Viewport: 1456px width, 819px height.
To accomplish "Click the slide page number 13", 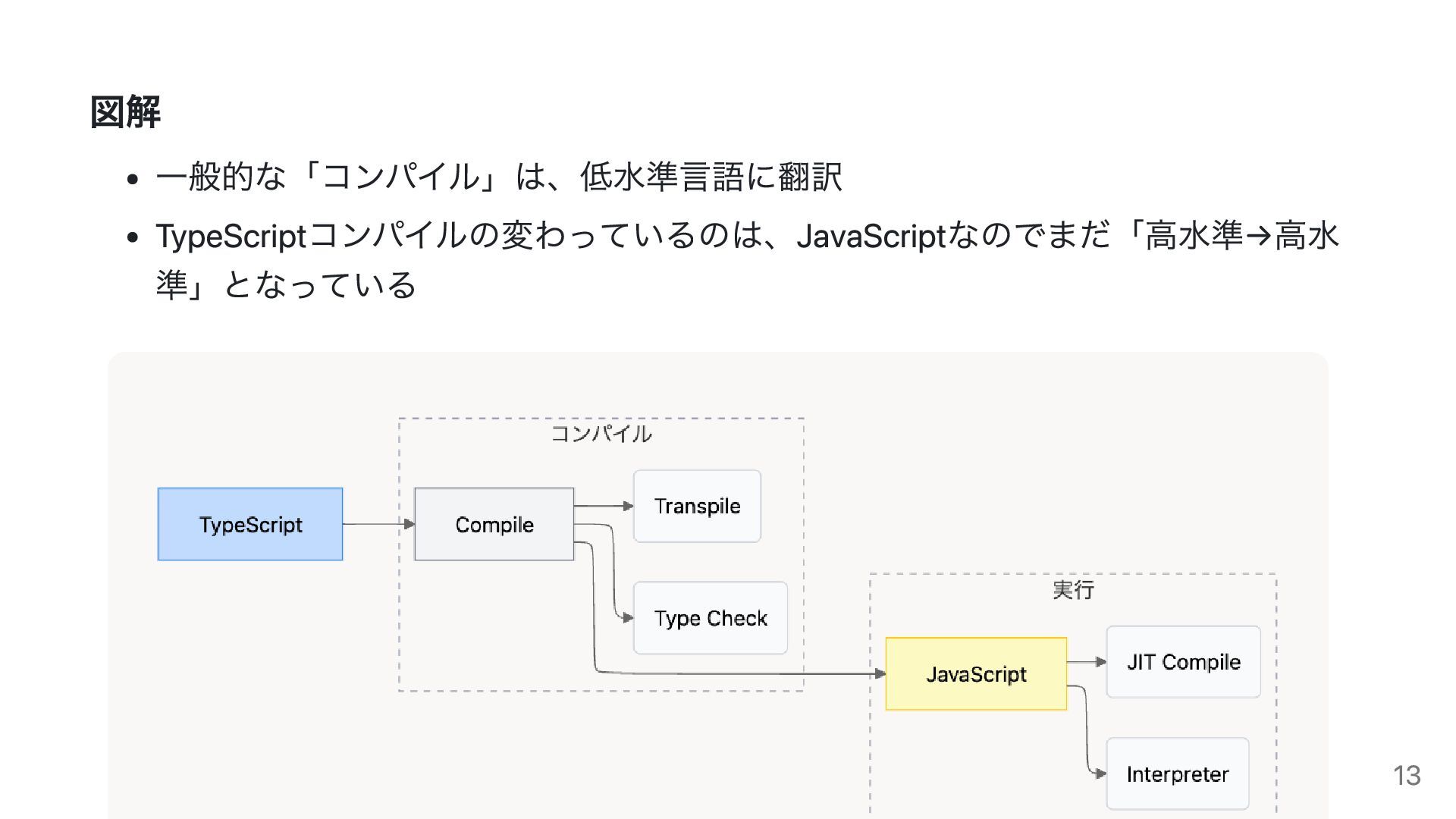I will pyautogui.click(x=1407, y=775).
